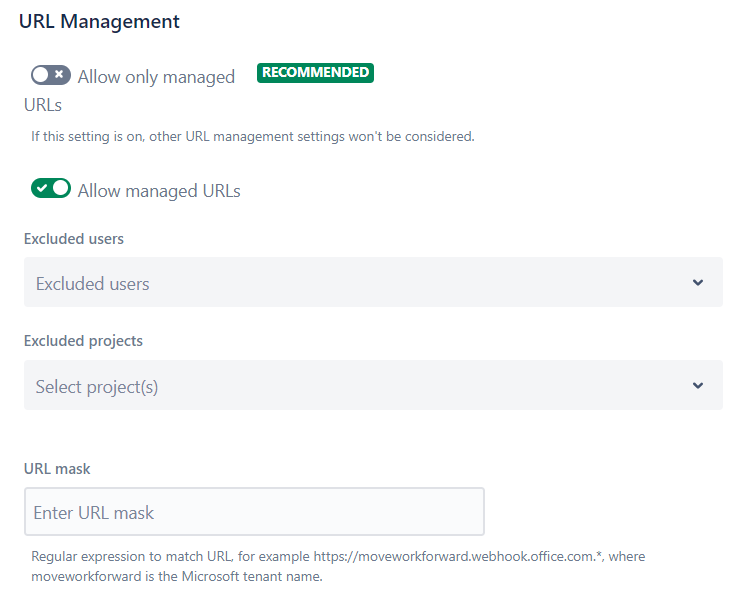Screen dimensions: 748x602
Task: Click the chevron arrow in Excluded users field
Action: tap(698, 283)
